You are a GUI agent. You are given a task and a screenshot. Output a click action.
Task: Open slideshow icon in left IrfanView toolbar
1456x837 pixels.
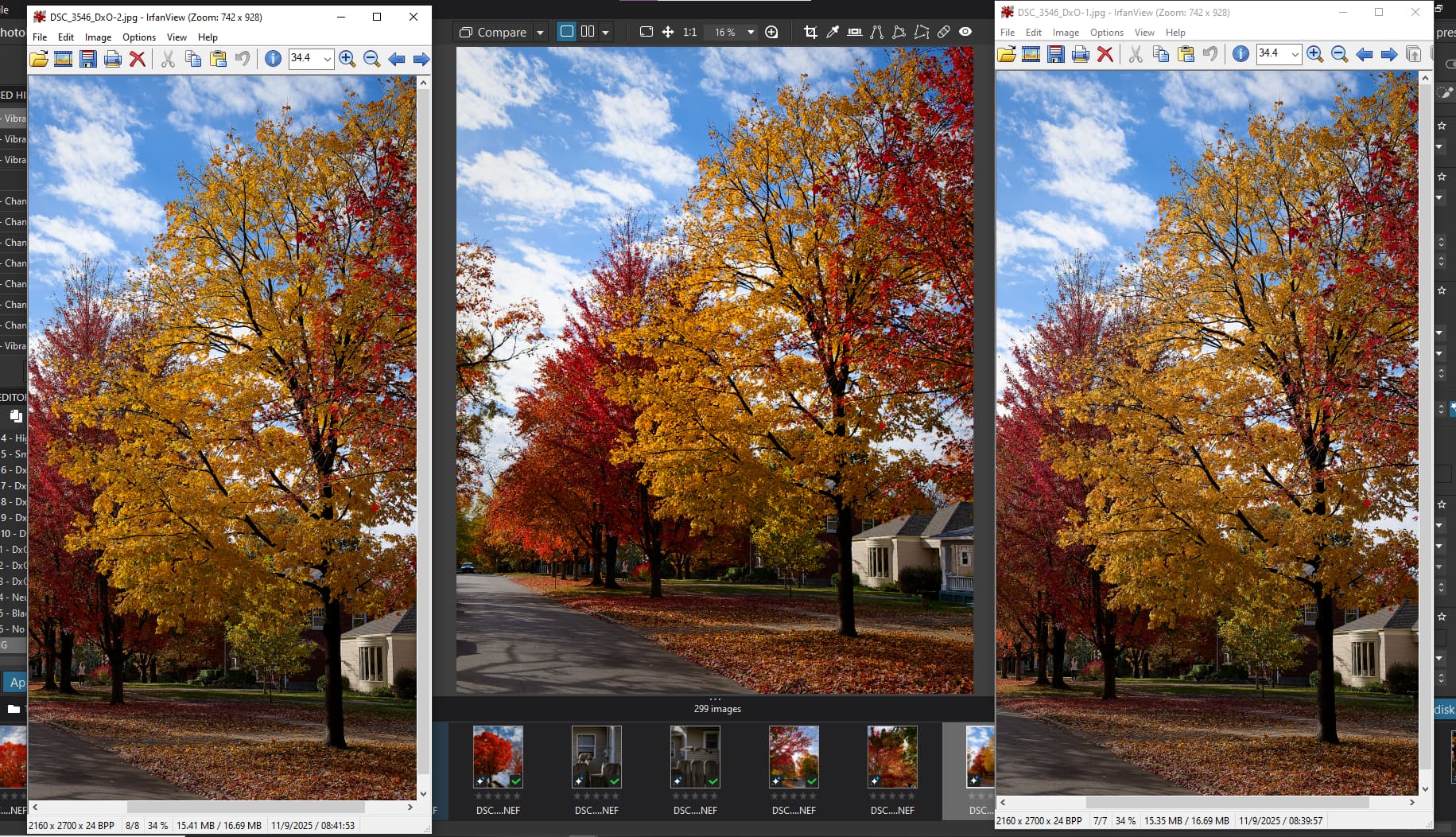pyautogui.click(x=64, y=59)
